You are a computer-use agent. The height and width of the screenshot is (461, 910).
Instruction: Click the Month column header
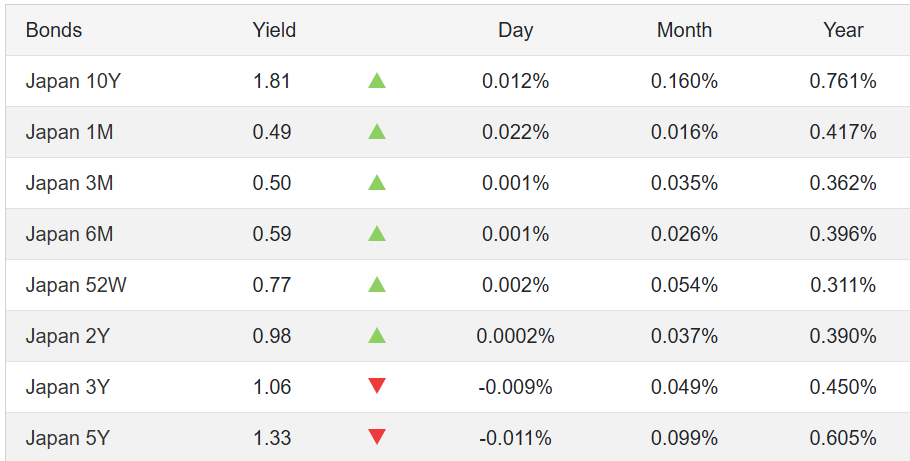click(684, 30)
